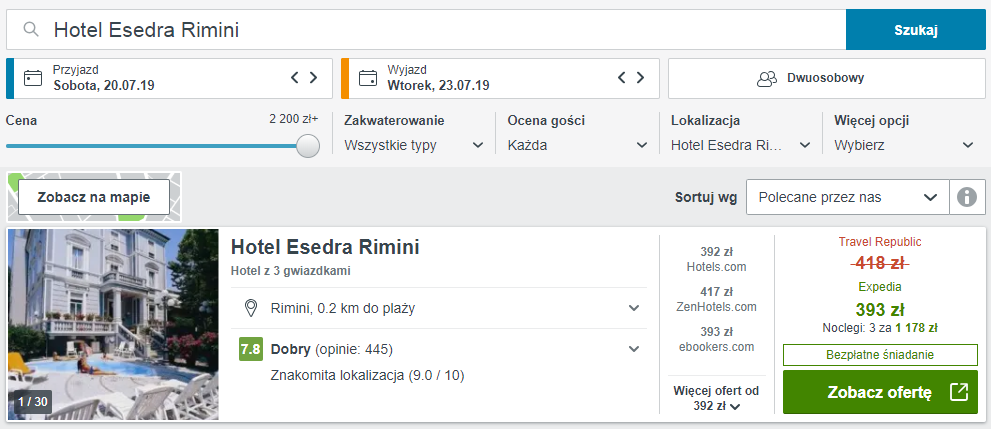Open Więcej opcji Wybierz dropdown
The width and height of the screenshot is (991, 429).
(904, 145)
